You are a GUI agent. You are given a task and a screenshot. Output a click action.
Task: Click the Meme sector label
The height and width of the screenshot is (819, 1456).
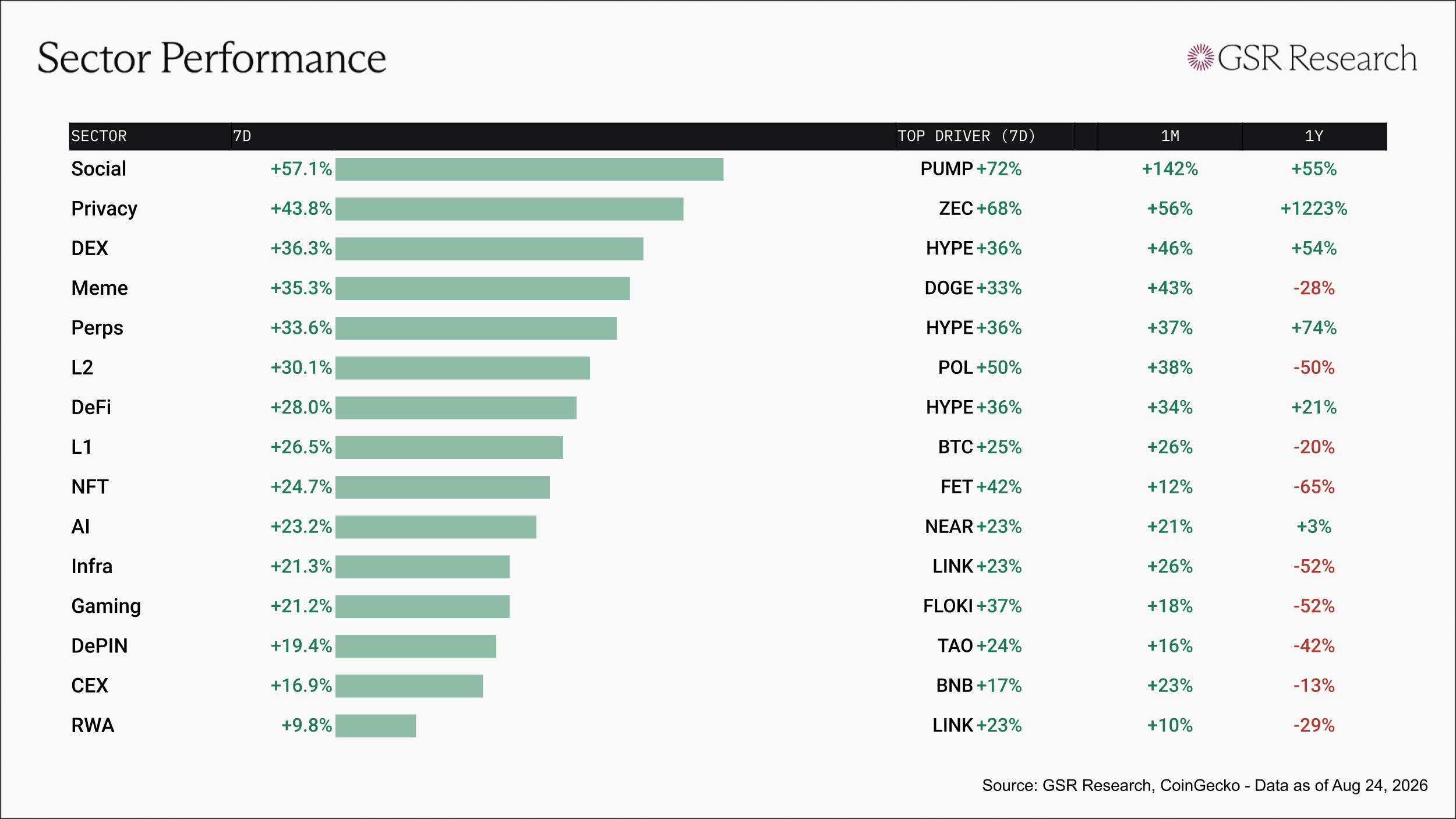tap(100, 288)
